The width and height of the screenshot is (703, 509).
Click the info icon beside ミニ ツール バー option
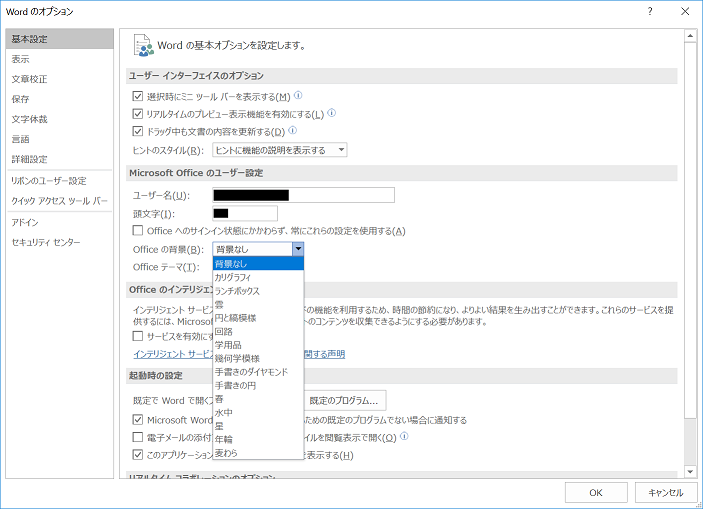pos(298,96)
